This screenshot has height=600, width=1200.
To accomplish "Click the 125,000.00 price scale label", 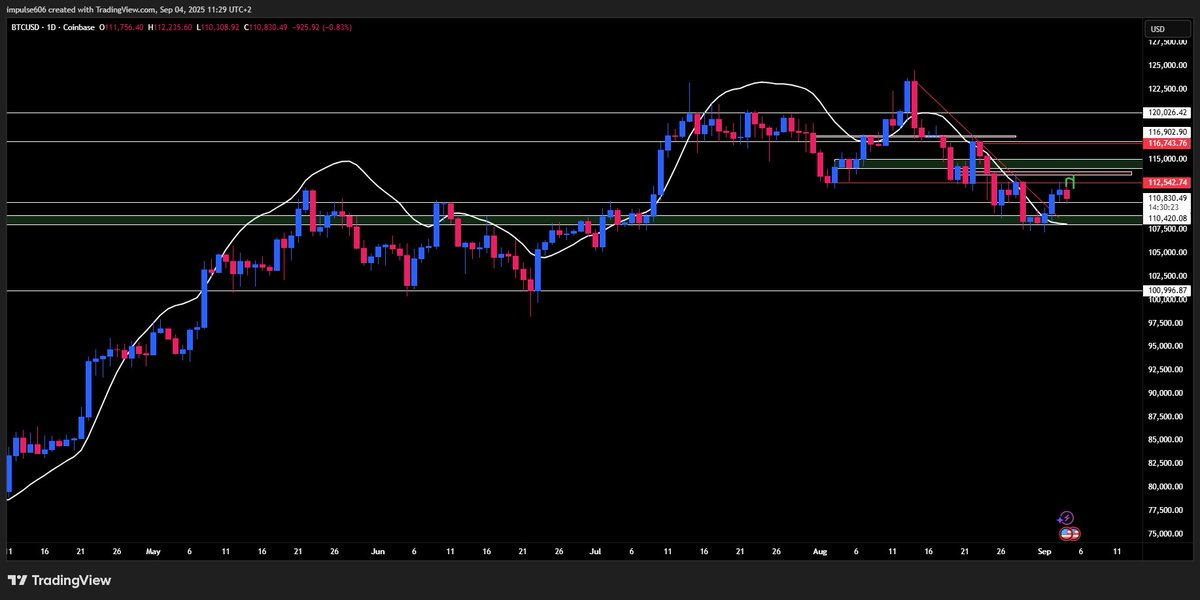I will click(x=1167, y=66).
